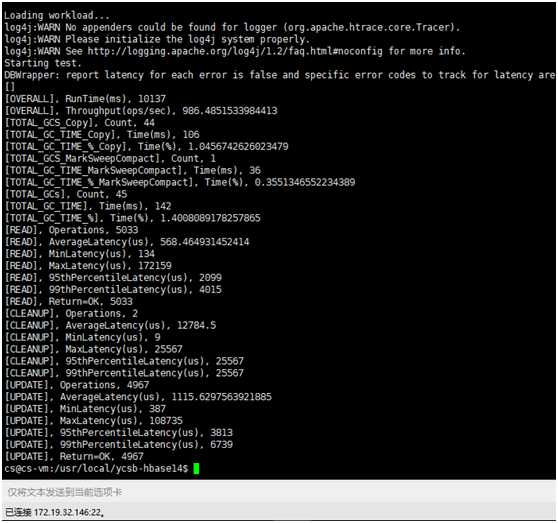Click the '[CLEANUP], MaxLatency(us), 25567' line

click(x=93, y=349)
